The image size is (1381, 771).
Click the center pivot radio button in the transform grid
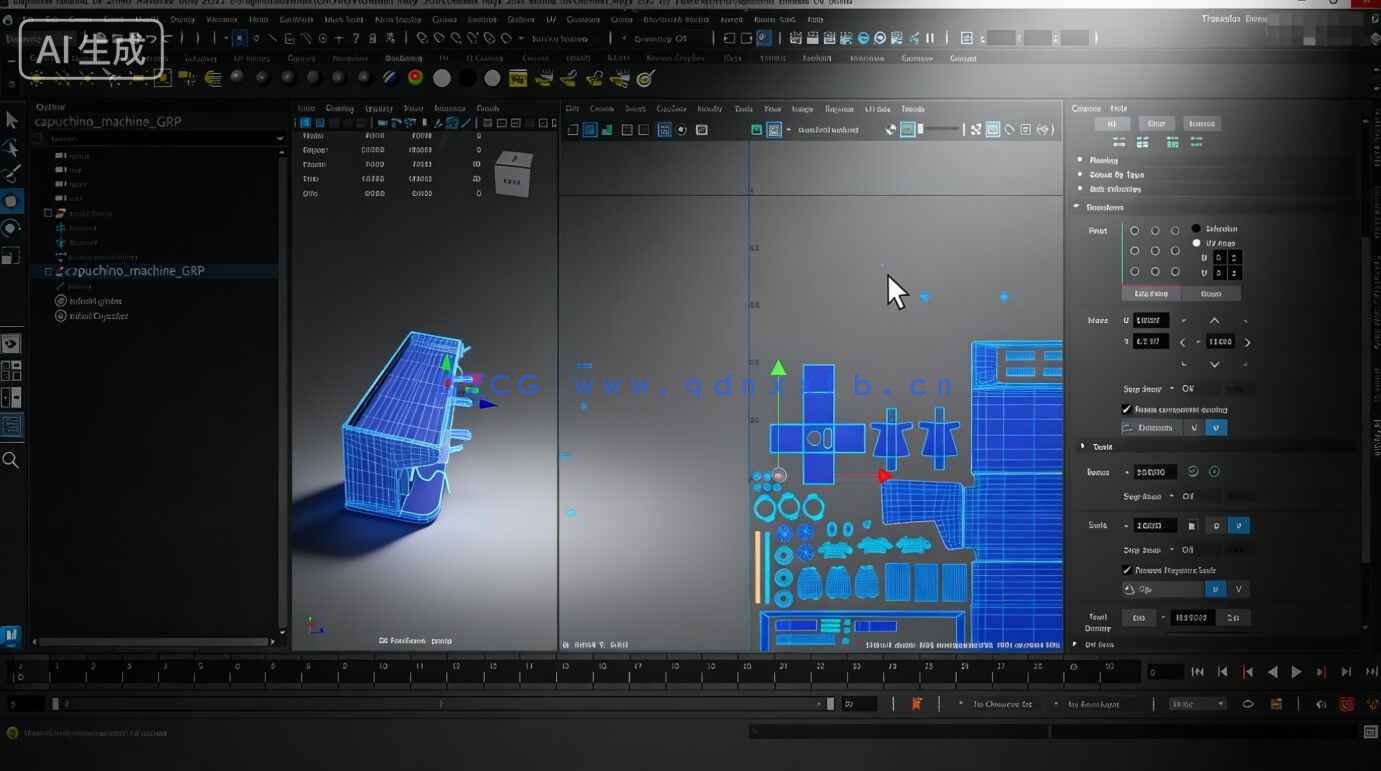(x=1156, y=249)
